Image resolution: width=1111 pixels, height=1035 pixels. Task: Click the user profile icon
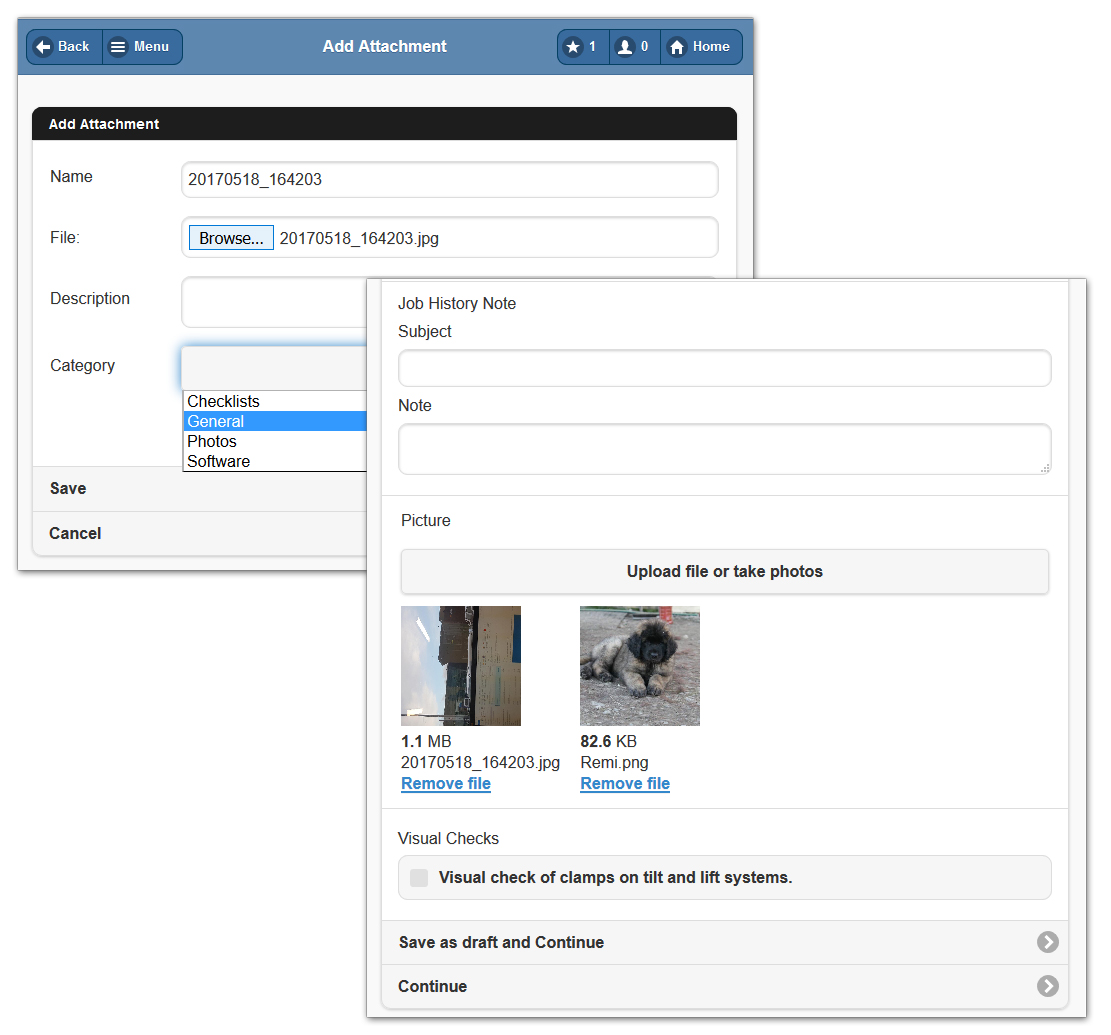(x=625, y=47)
